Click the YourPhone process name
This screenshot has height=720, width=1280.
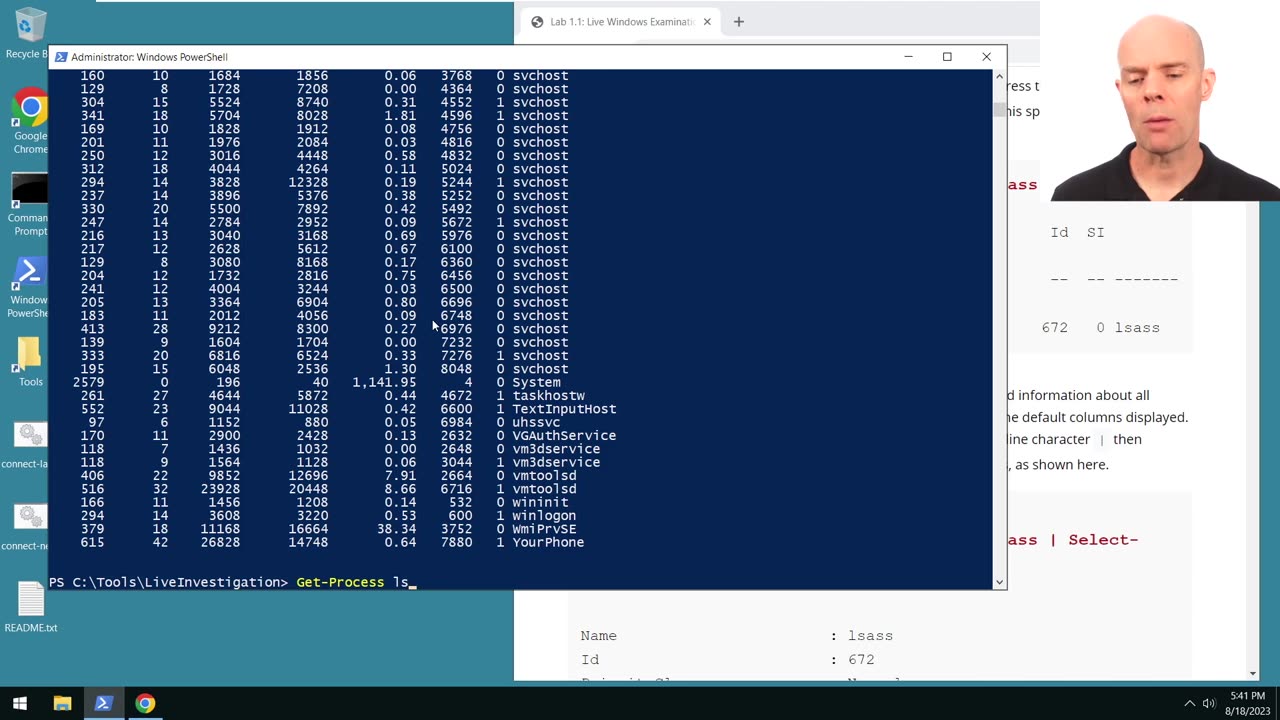[548, 542]
